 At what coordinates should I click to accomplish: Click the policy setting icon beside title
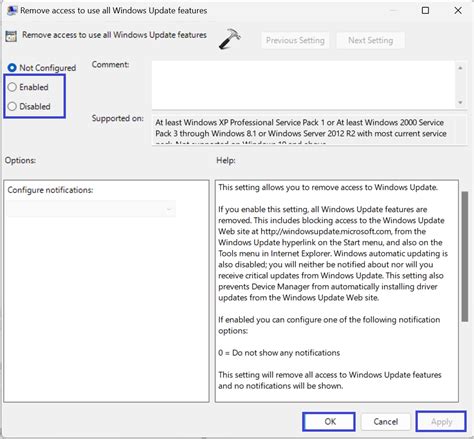coord(11,36)
